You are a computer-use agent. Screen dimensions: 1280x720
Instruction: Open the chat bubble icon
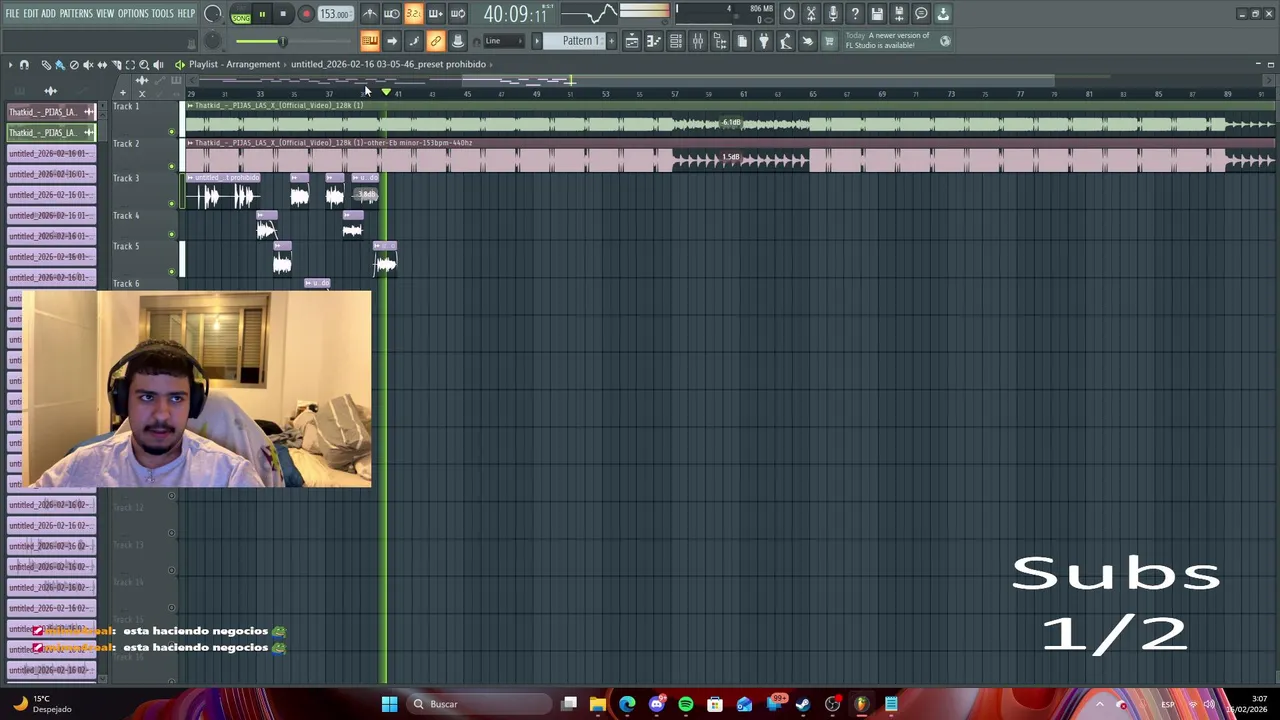[921, 14]
